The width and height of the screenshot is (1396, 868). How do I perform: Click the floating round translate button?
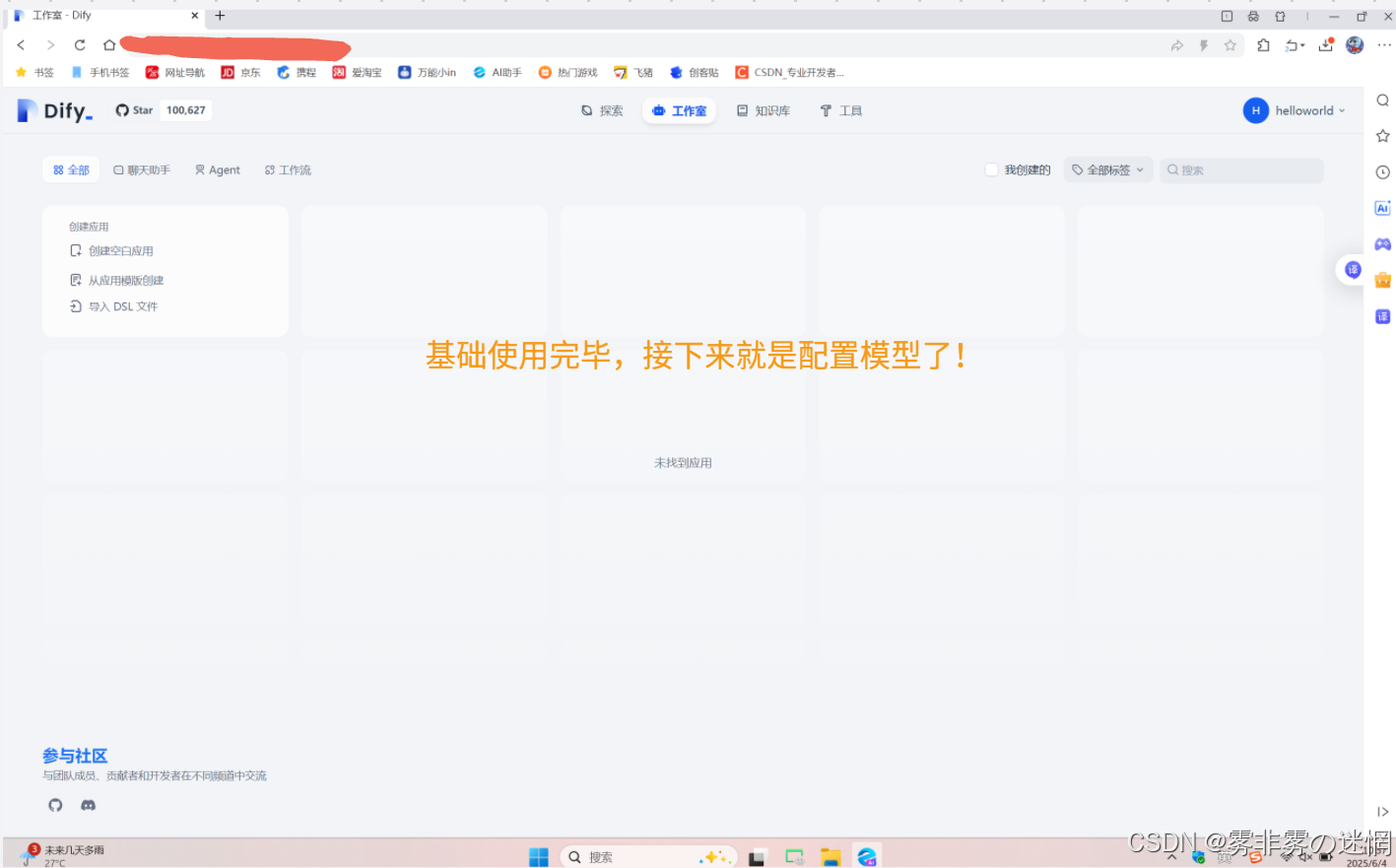coord(1353,270)
